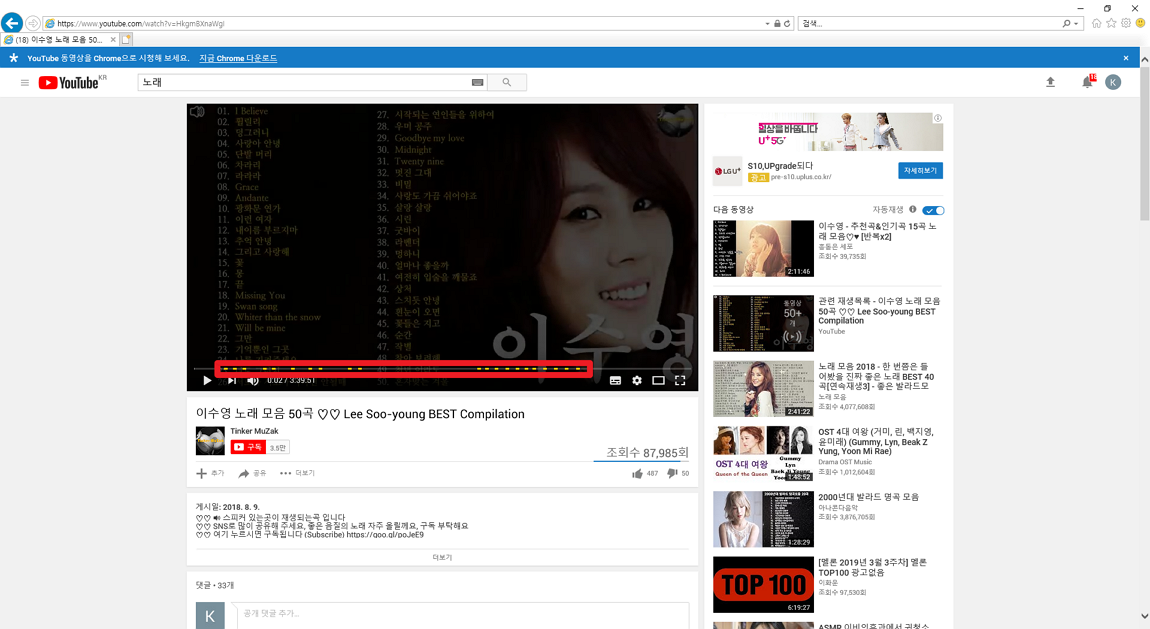Open OST 4대 여왕 video title
Viewport: 1150px width, 629px height.
point(876,441)
